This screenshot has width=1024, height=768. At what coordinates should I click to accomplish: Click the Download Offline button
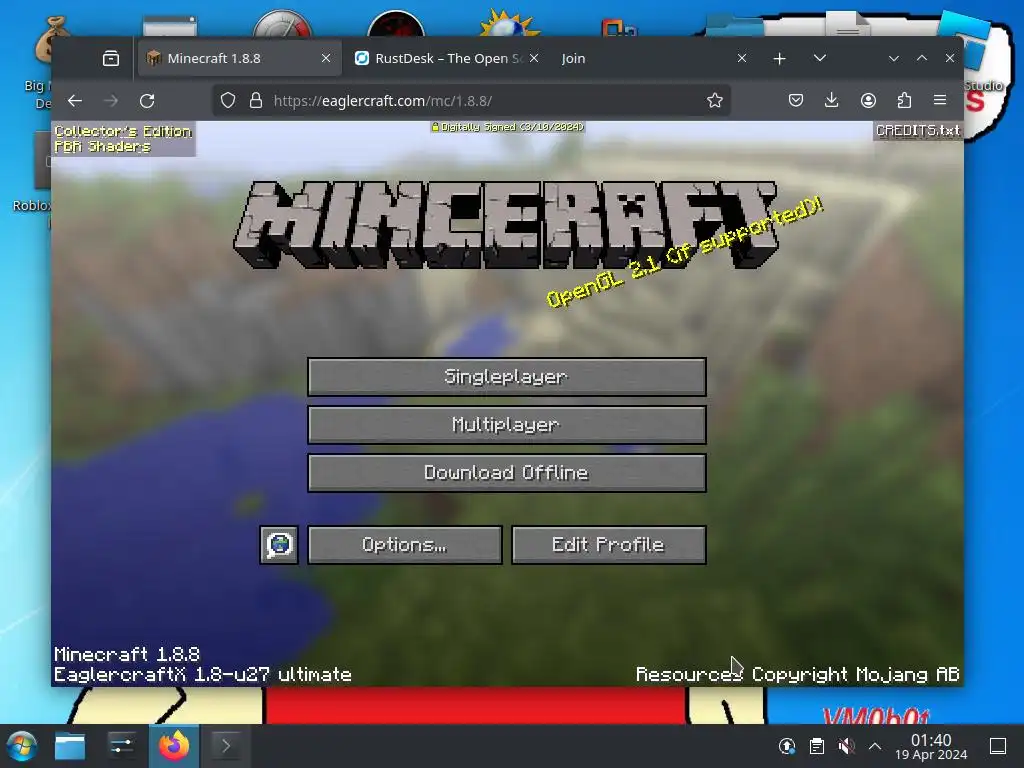pyautogui.click(x=507, y=473)
